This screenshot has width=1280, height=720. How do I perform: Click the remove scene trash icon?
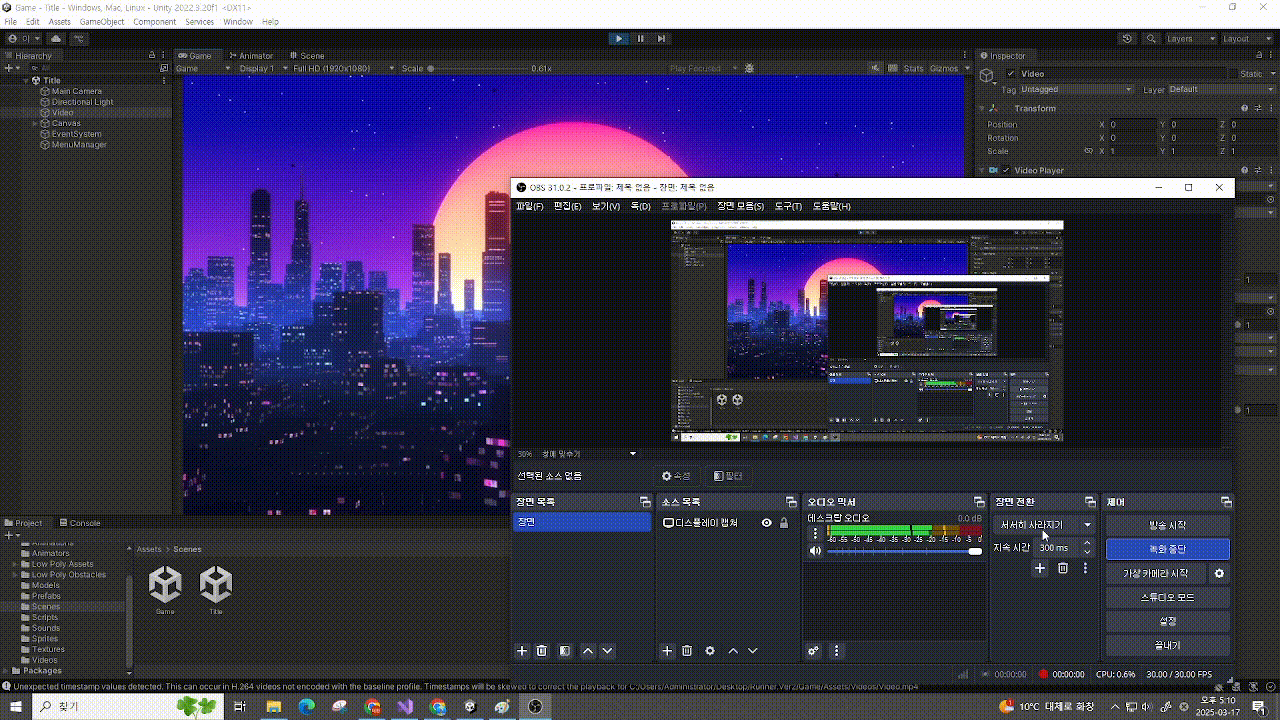coord(542,651)
